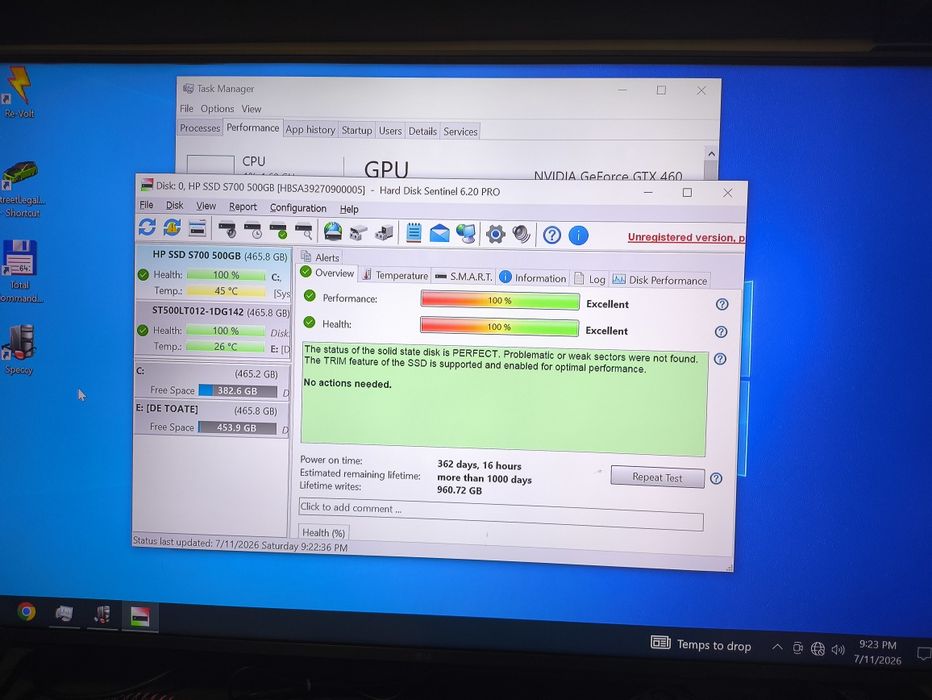The image size is (932, 700).
Task: Click the e-mail envelope toolbar icon
Action: click(x=439, y=234)
